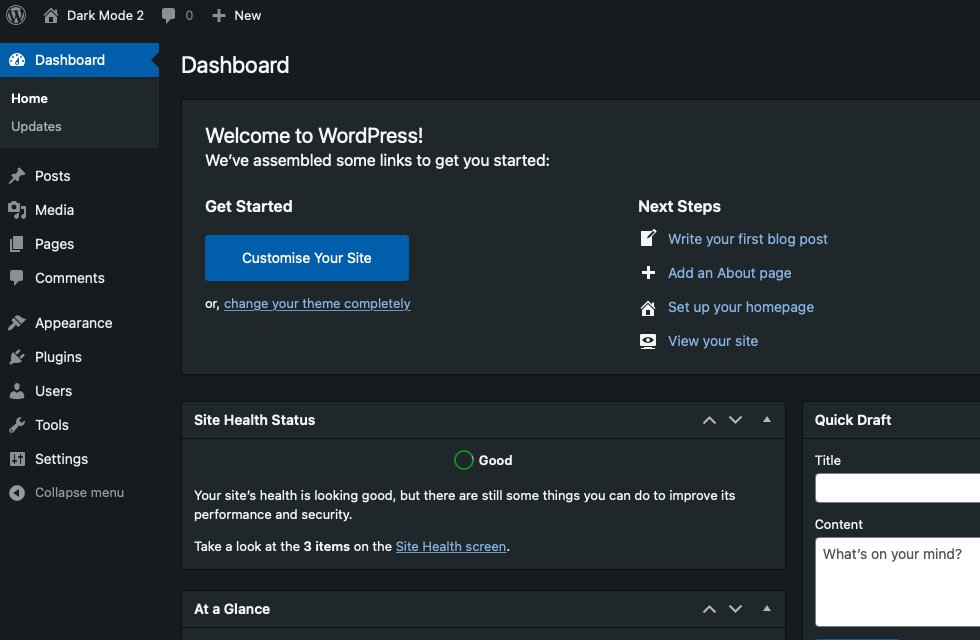
Task: Move Site Health Status widget up
Action: click(x=709, y=420)
